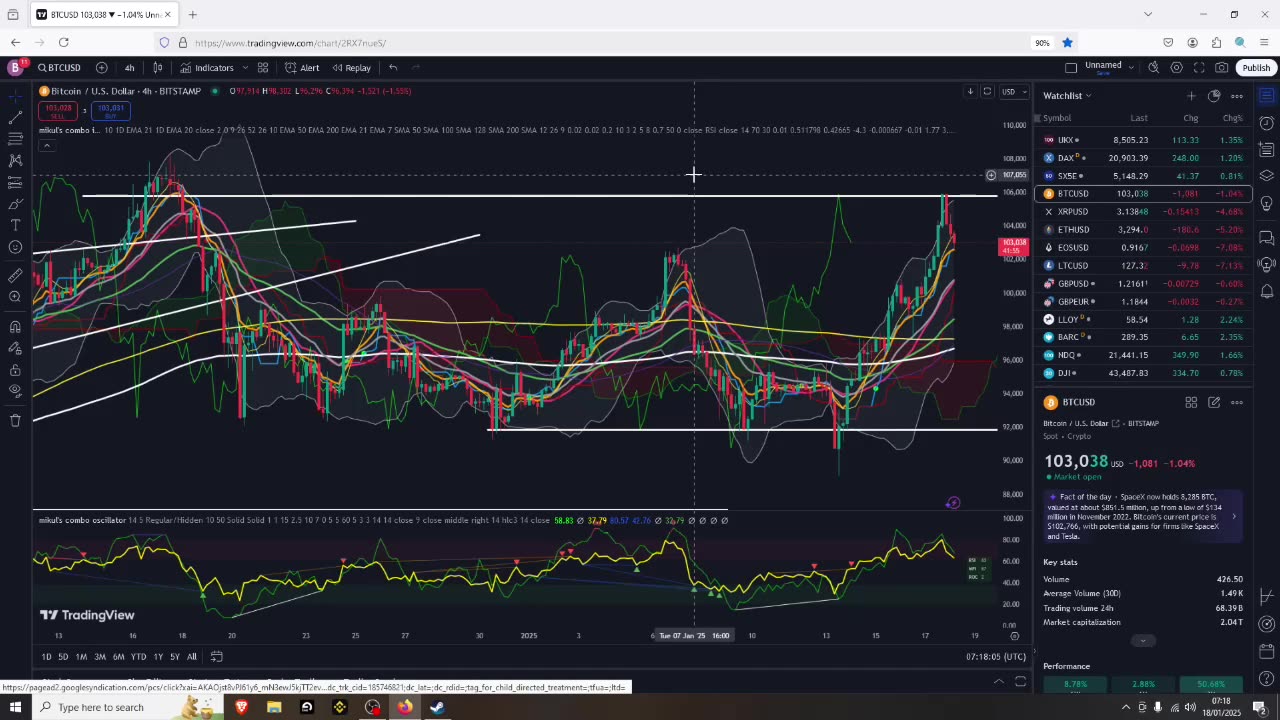The height and width of the screenshot is (720, 1280).
Task: Select the LLOY row in the watchlist
Action: pos(1143,320)
